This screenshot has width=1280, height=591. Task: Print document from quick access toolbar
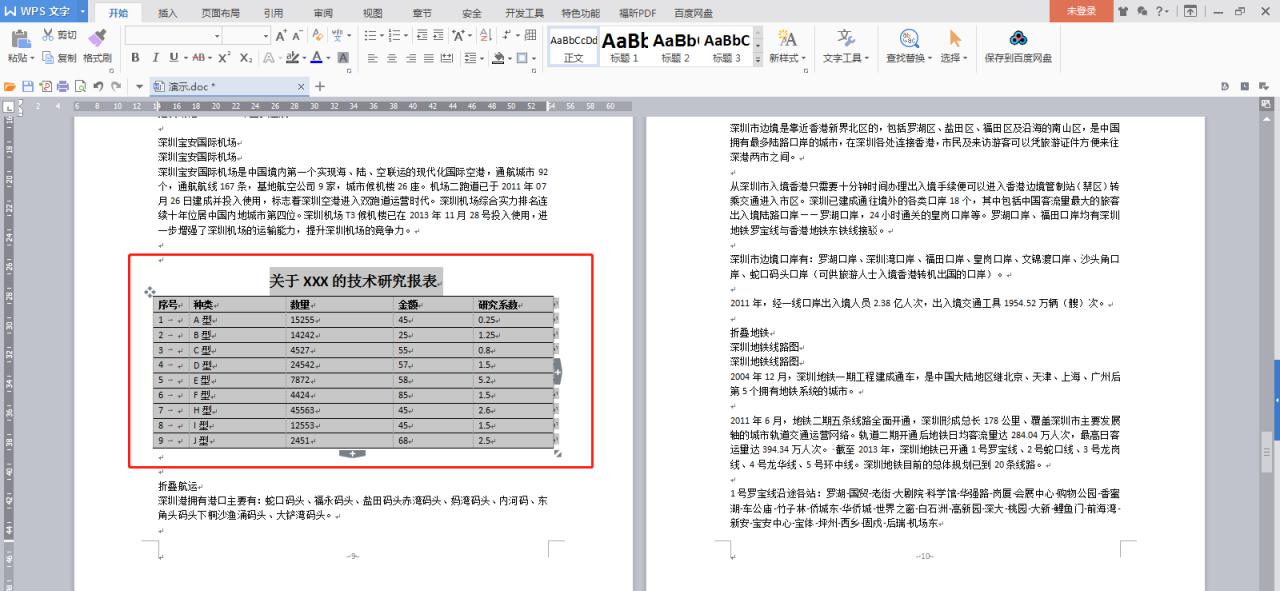coord(62,86)
